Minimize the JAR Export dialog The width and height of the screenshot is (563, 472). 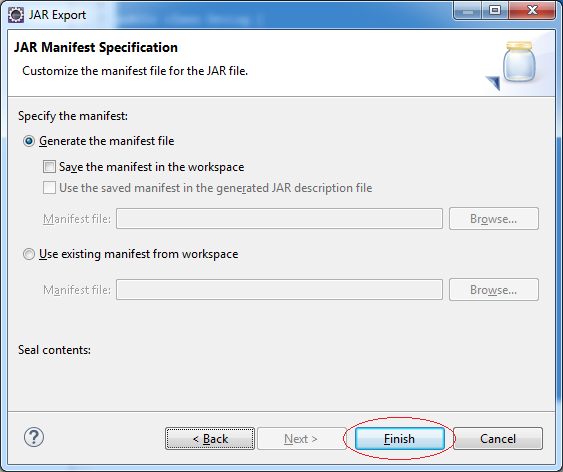467,10
